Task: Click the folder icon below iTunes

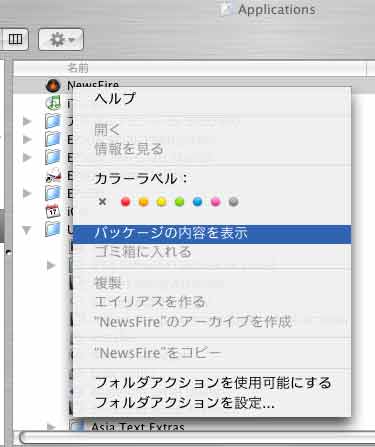Action: (53, 121)
